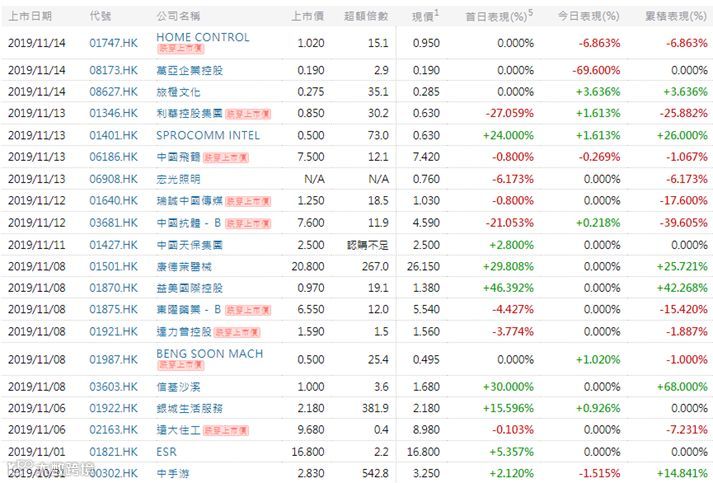Select the +46.392% first-day performance cell
Viewport: 713px width, 483px height.
(x=508, y=288)
